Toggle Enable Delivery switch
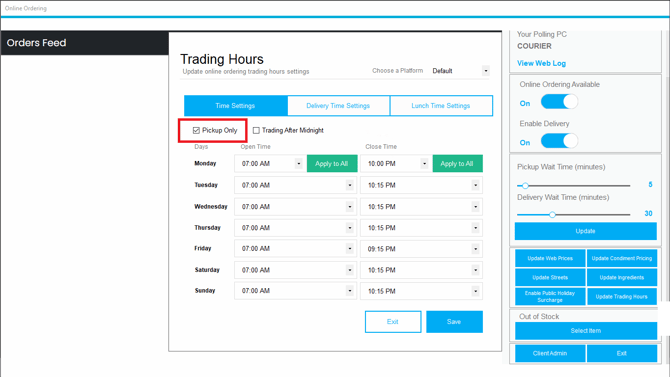 [x=559, y=141]
